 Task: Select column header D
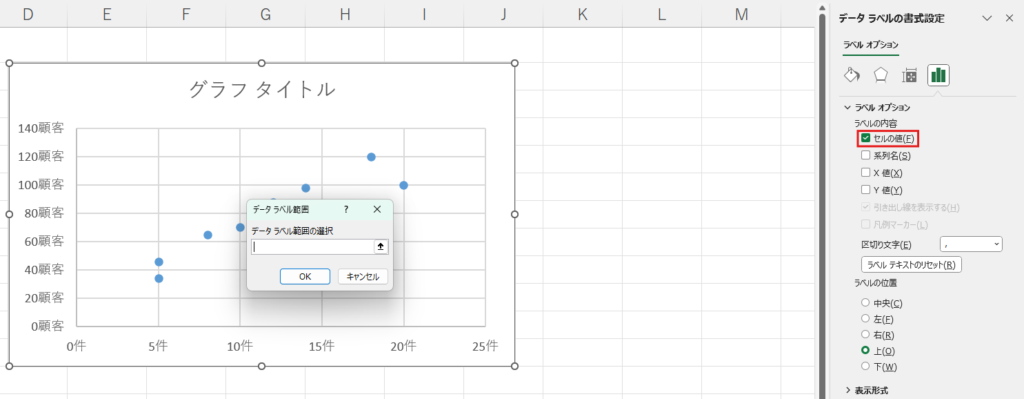point(27,14)
